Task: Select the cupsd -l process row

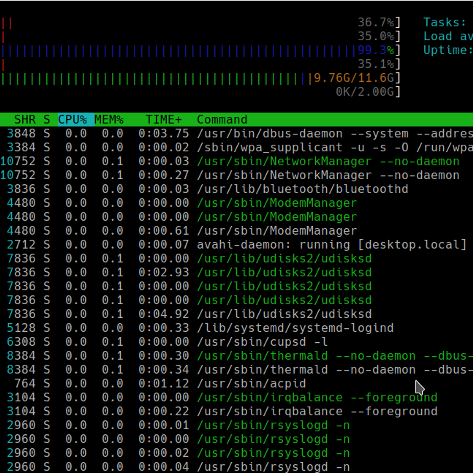Action: [x=236, y=342]
